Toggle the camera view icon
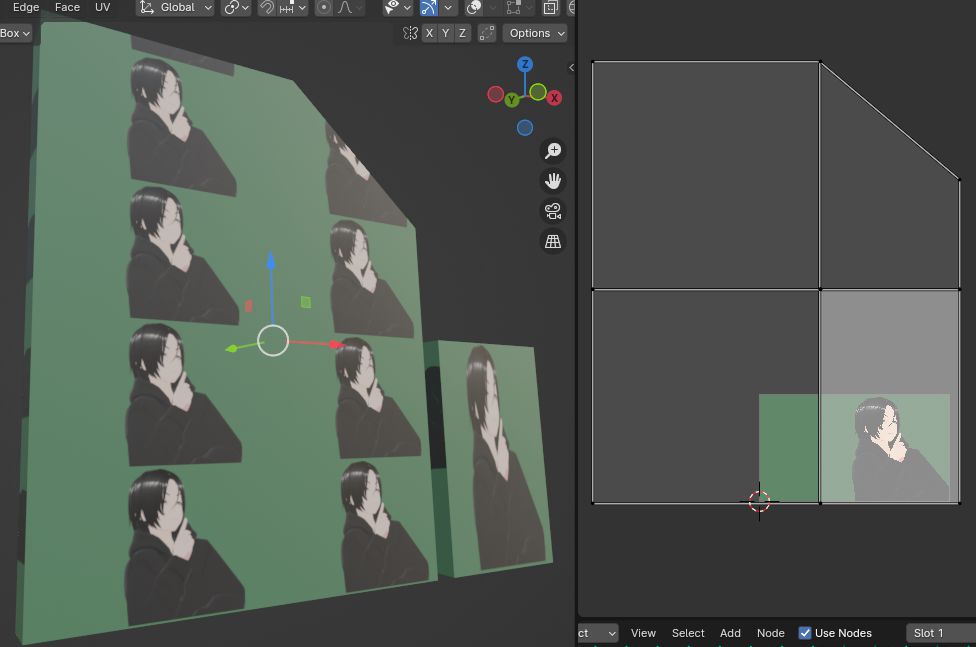The height and width of the screenshot is (647, 976). coord(553,211)
